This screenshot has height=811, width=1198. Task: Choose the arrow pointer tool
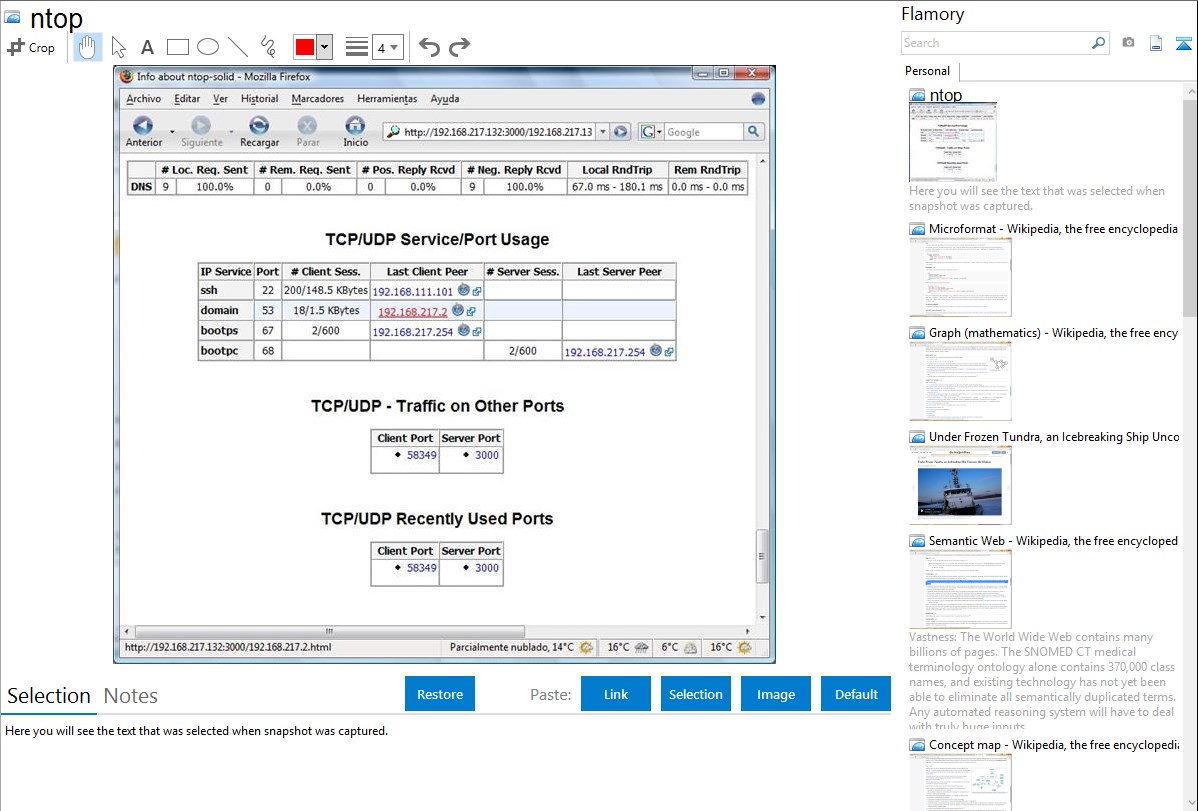[x=118, y=47]
